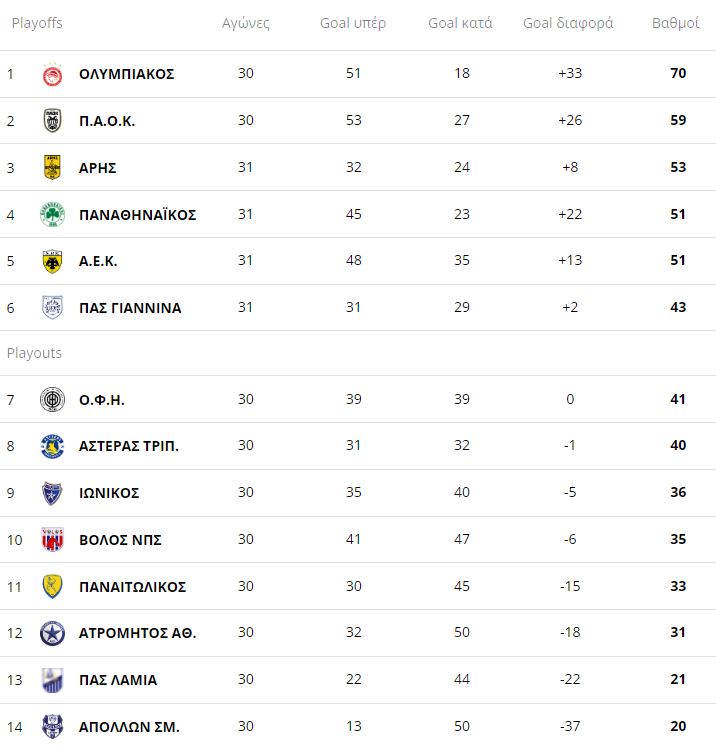
Task: Click the P.A.O.K. club logo
Action: click(52, 121)
